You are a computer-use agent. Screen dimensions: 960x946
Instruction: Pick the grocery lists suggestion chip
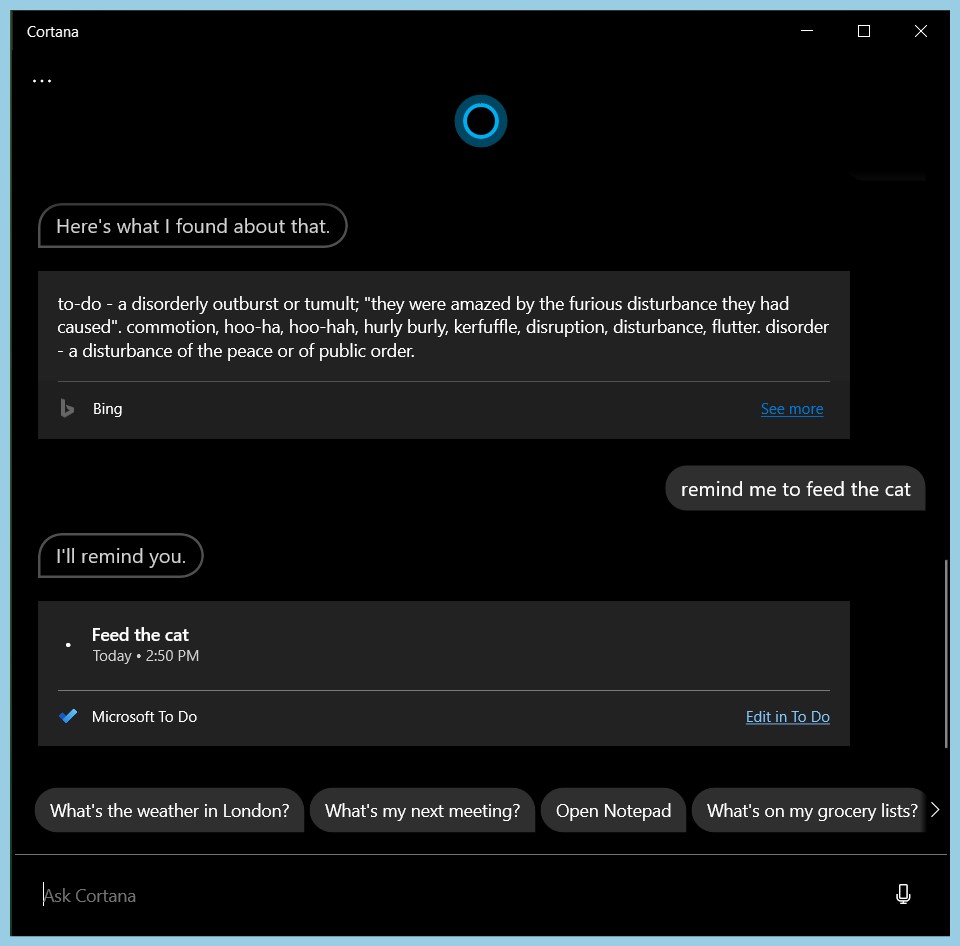[809, 810]
